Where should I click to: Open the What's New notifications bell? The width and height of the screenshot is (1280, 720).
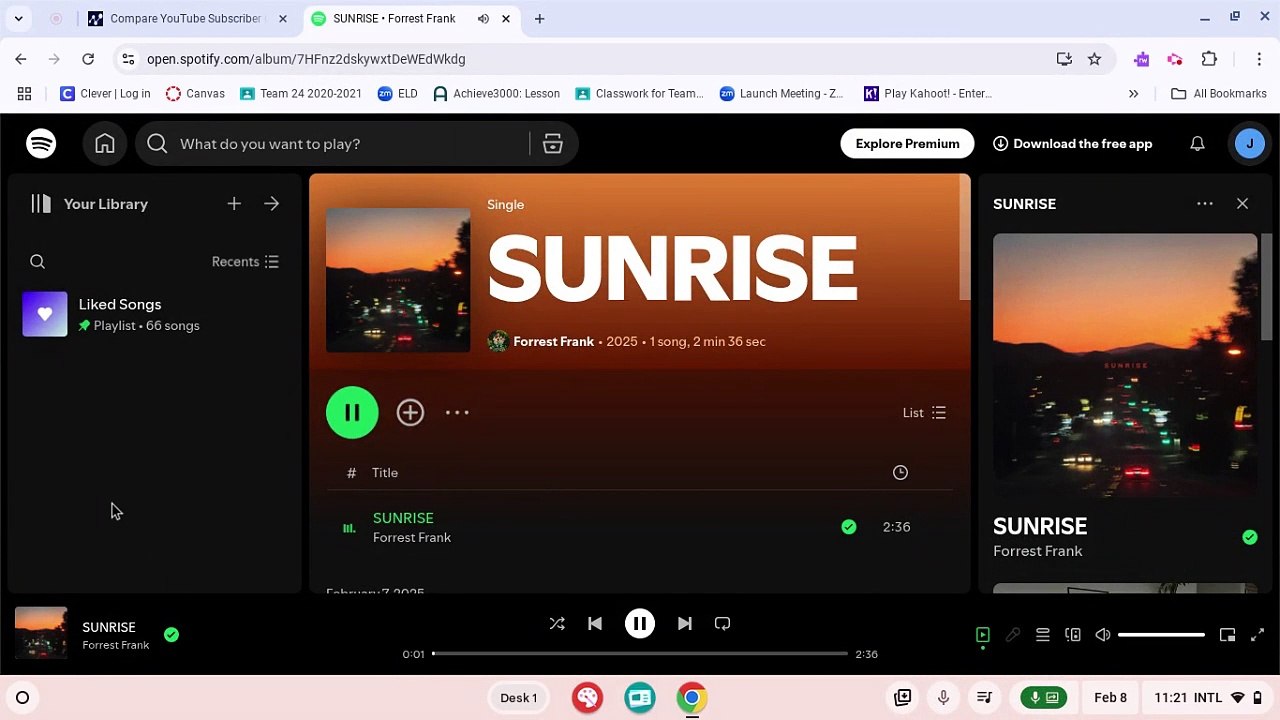1197,144
